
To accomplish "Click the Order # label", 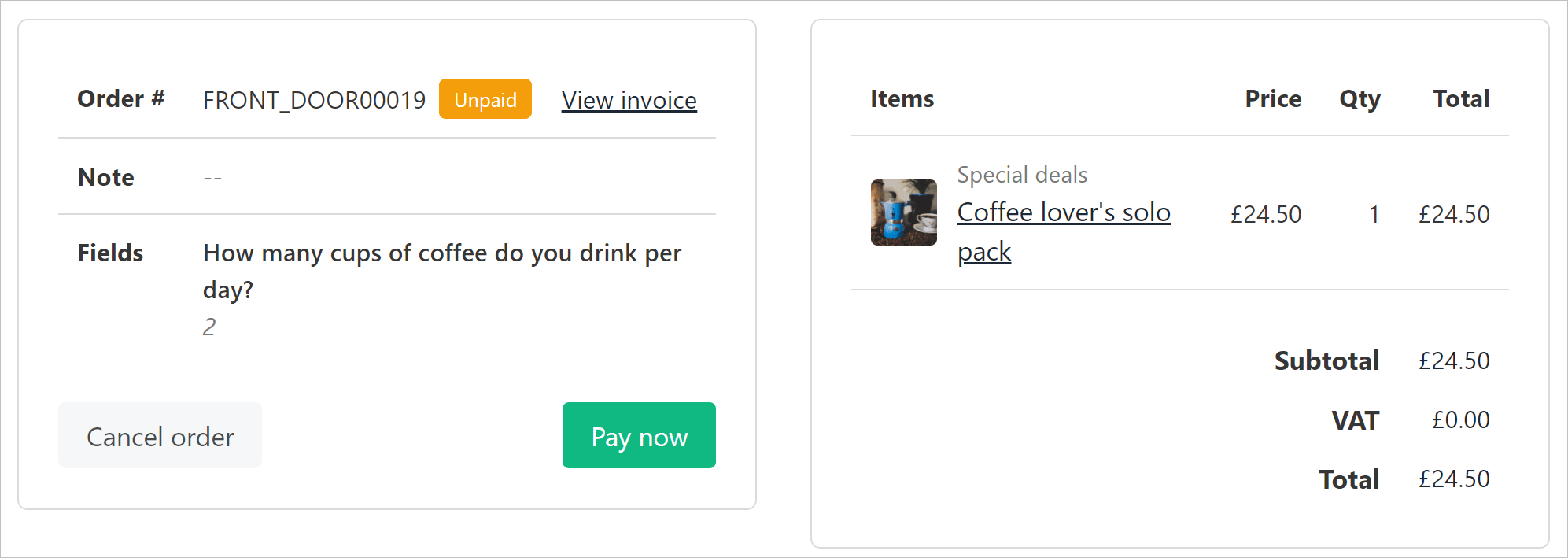I will (x=121, y=98).
